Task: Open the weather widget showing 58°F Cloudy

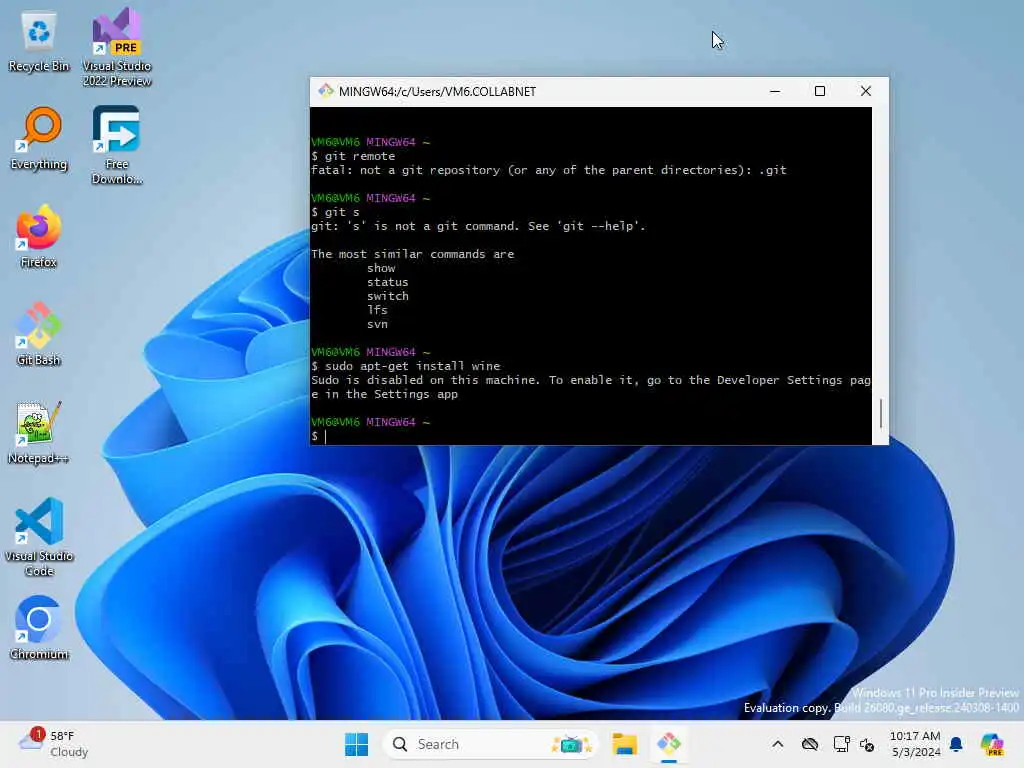Action: tap(54, 744)
